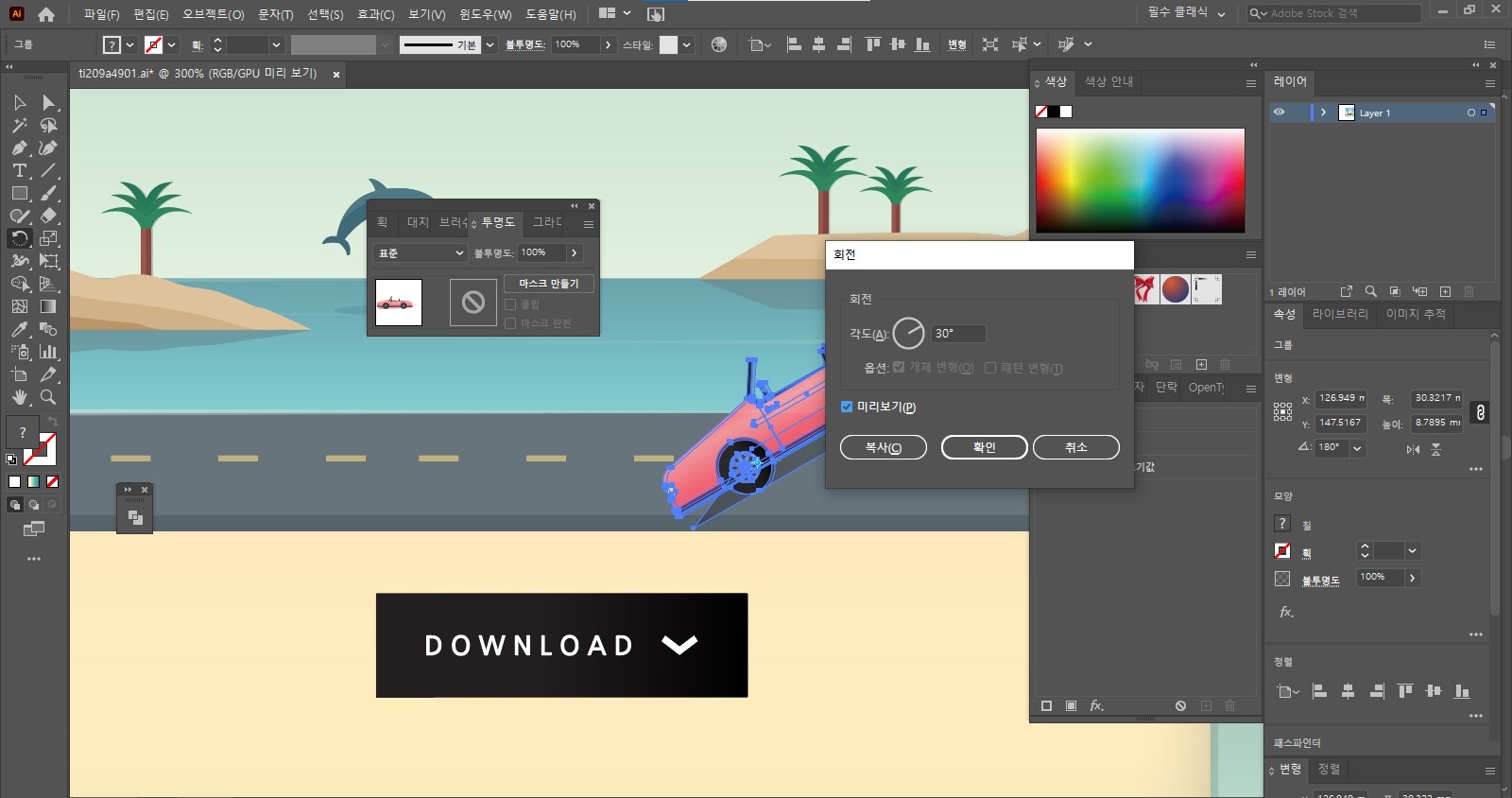Image resolution: width=1512 pixels, height=798 pixels.
Task: Select the Rotate tool
Action: 19,238
